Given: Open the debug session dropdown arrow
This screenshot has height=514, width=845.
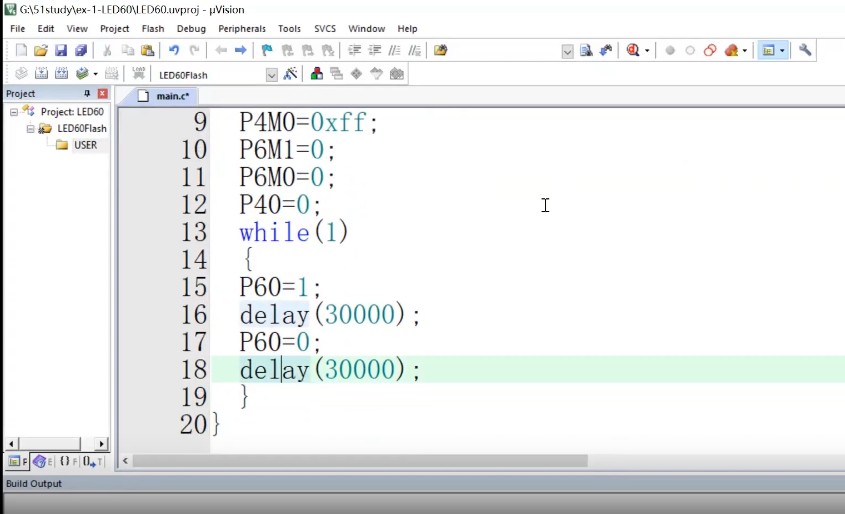Looking at the screenshot, I should [647, 51].
